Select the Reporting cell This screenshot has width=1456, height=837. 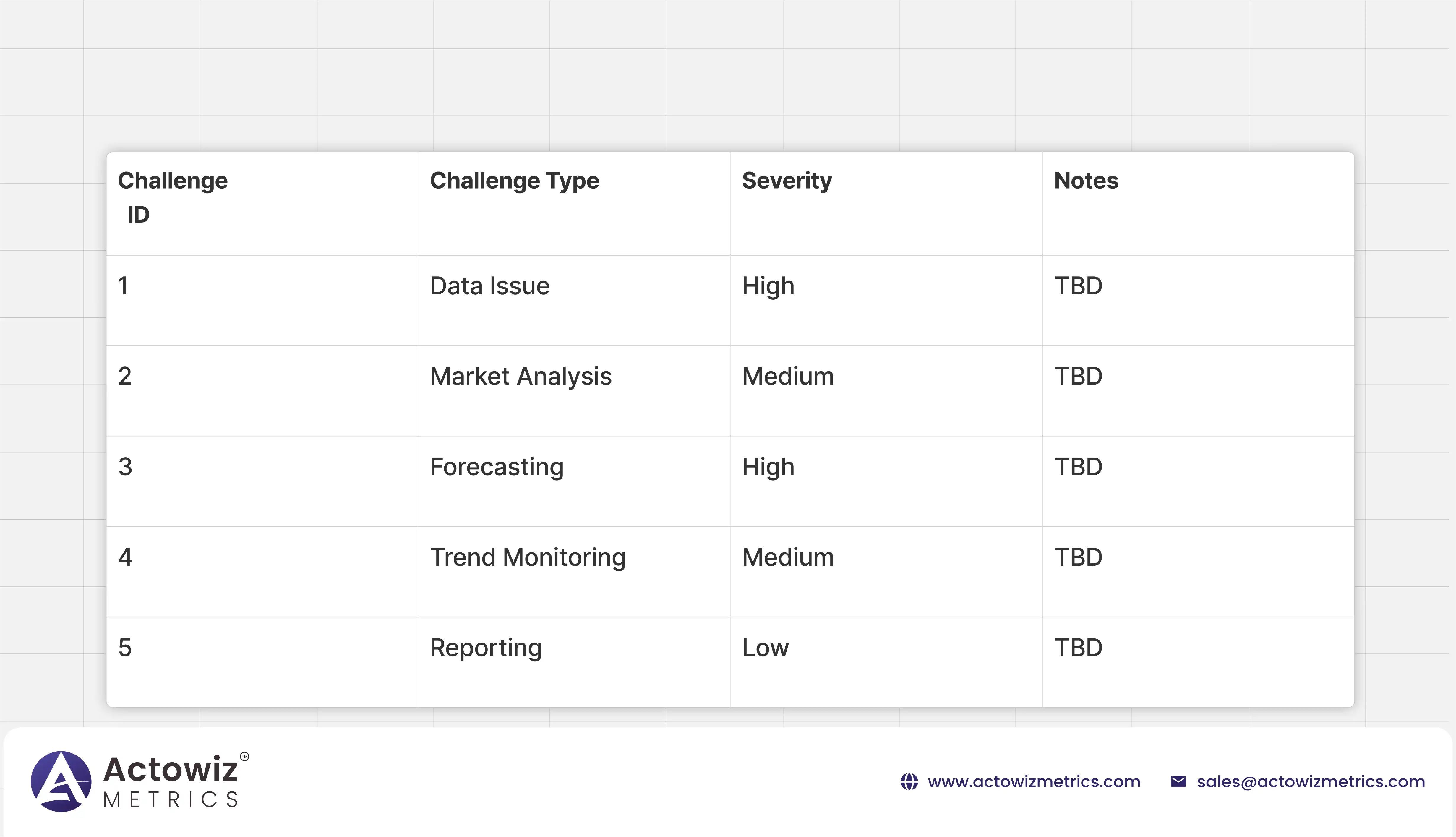coord(486,648)
